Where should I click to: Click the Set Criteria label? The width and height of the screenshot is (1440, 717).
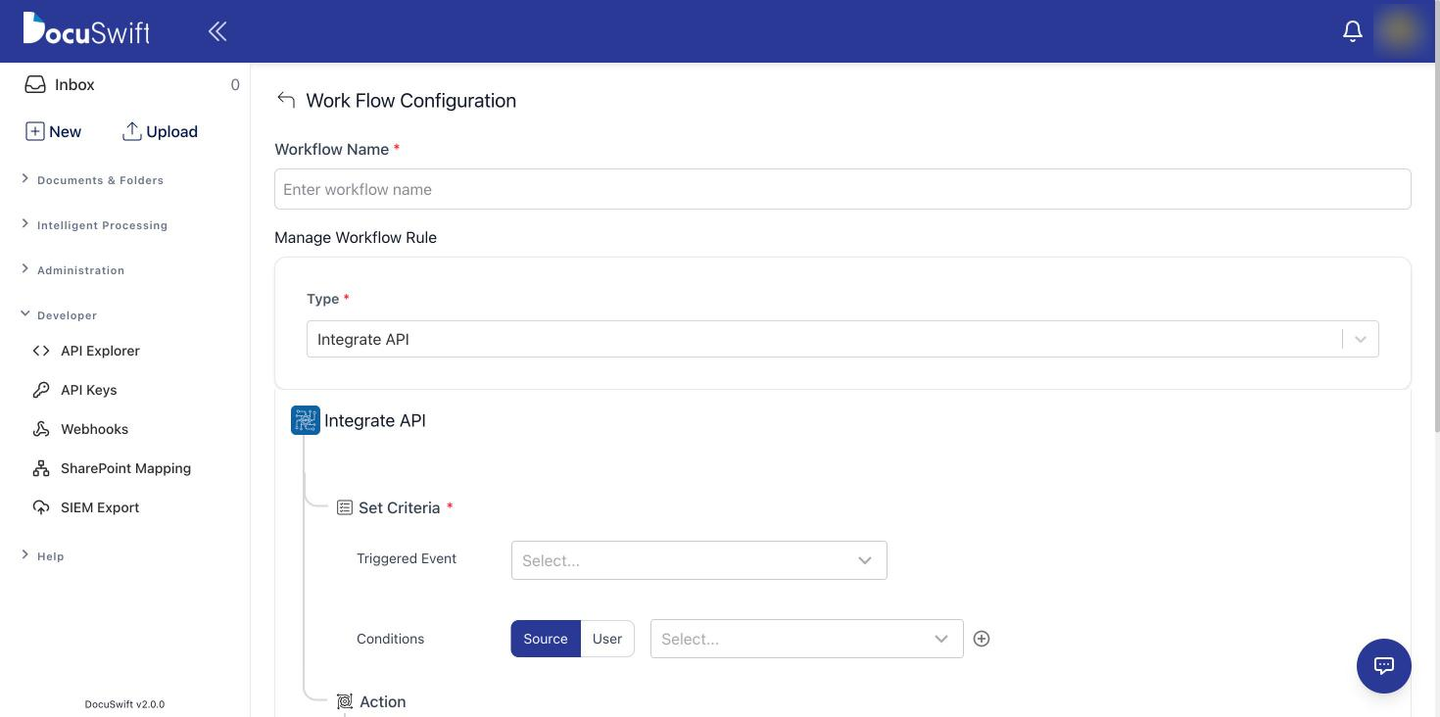coord(399,508)
